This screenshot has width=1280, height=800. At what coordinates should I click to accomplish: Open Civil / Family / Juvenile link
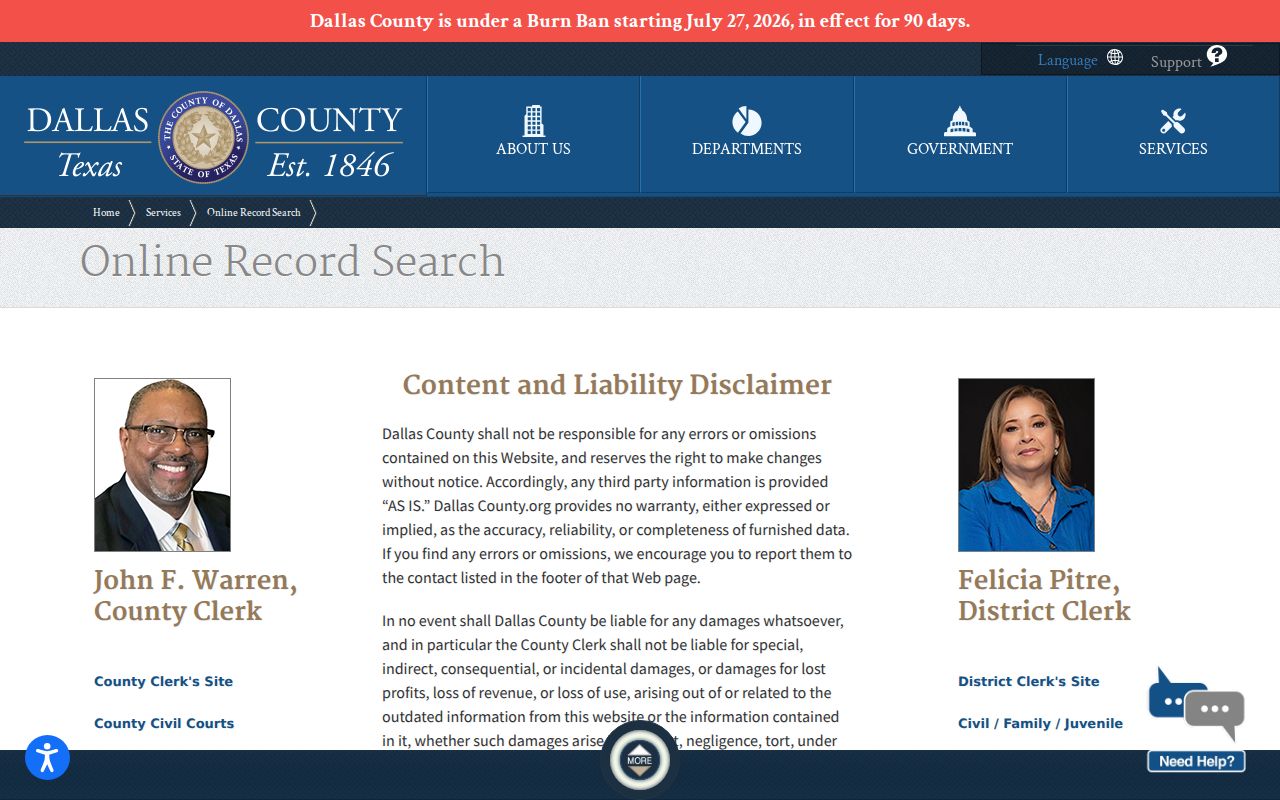(1040, 723)
